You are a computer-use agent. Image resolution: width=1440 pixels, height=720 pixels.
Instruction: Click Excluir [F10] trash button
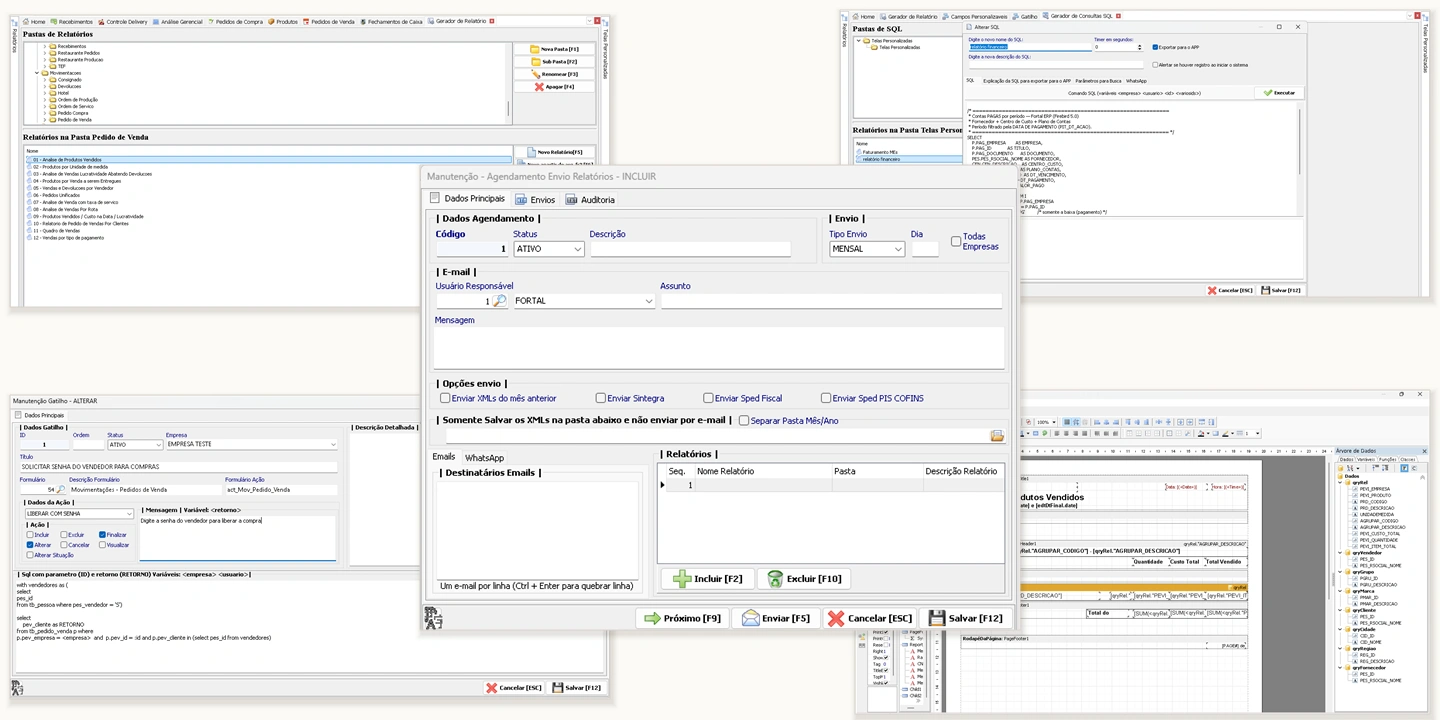[x=804, y=578]
